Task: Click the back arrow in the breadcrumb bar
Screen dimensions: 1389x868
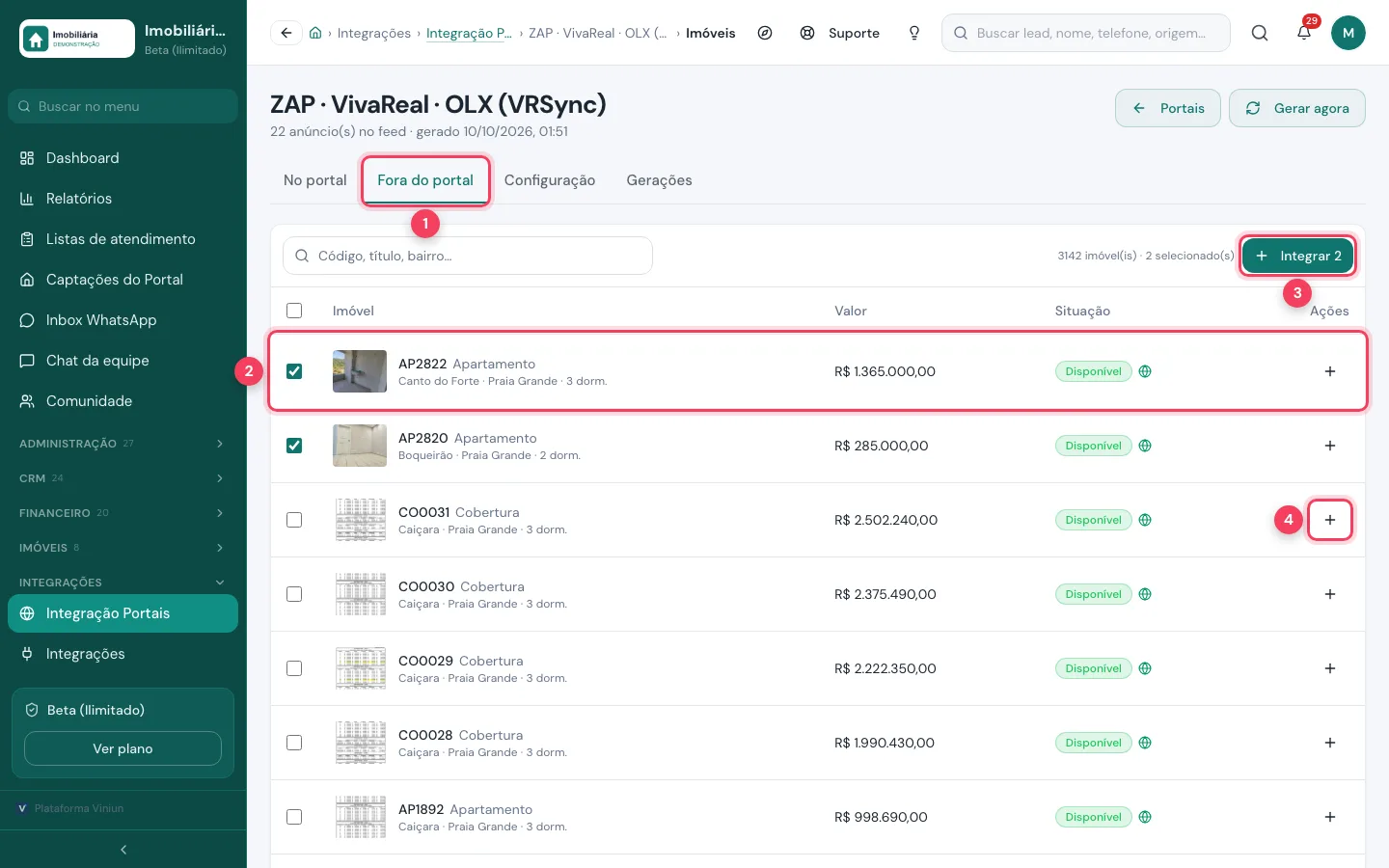Action: click(286, 33)
